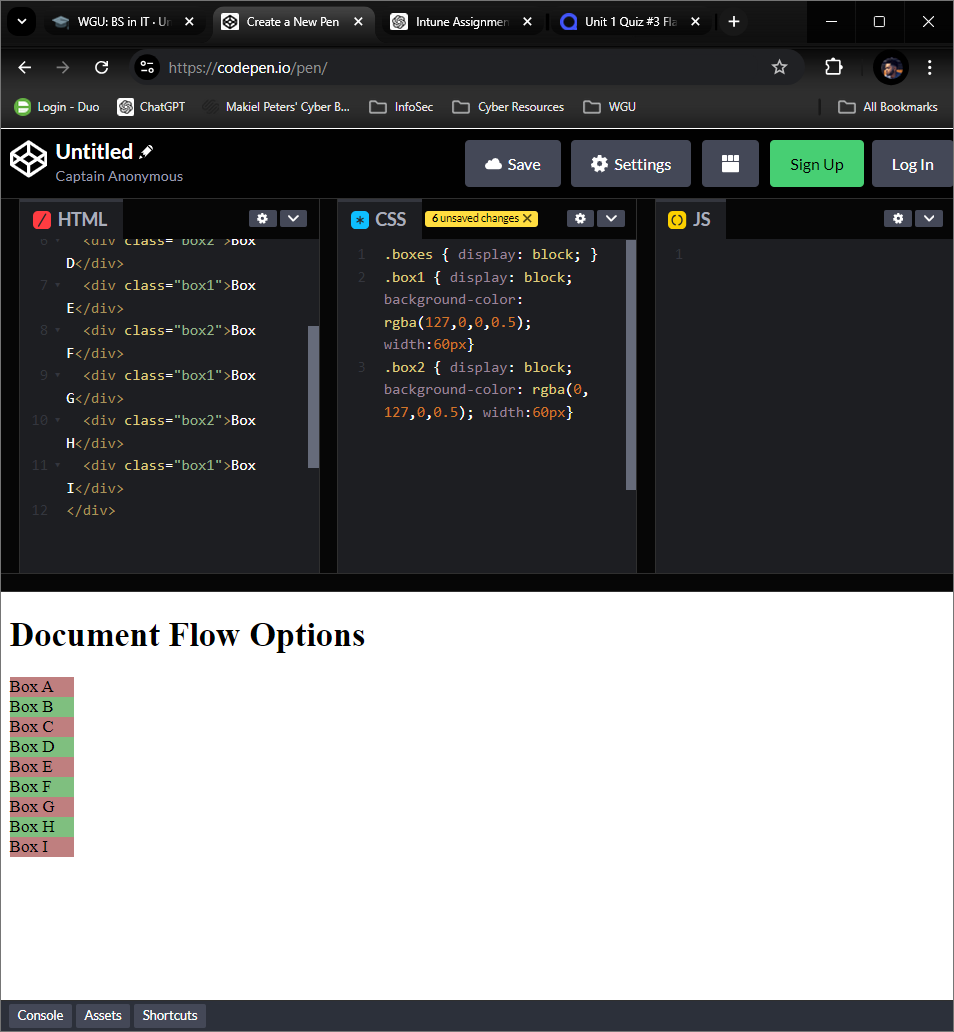Reload the page

tap(101, 67)
